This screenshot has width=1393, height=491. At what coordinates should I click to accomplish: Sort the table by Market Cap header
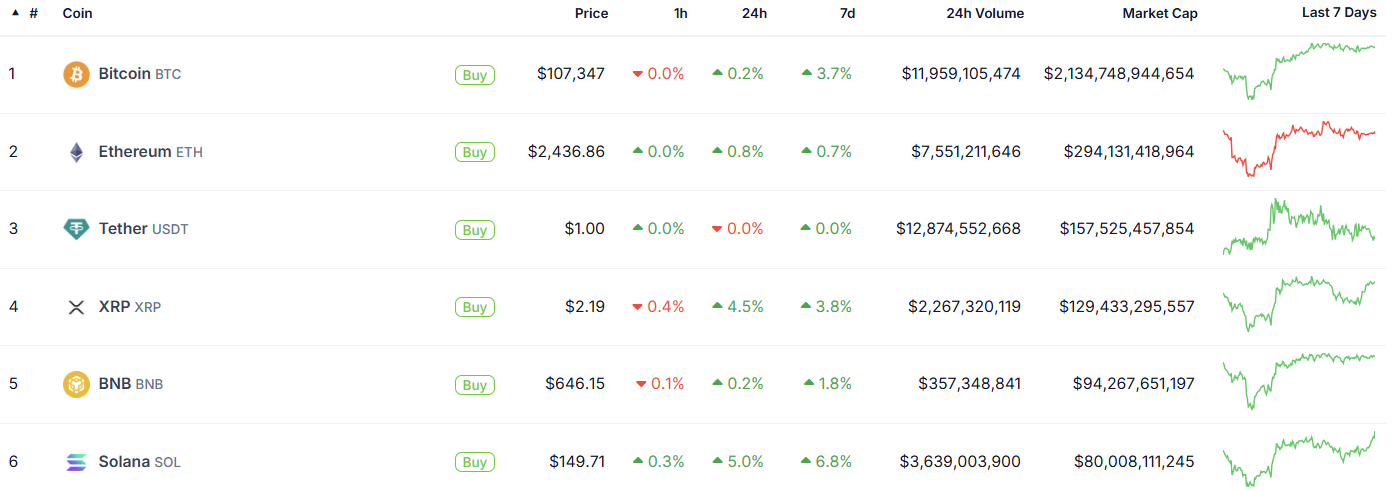click(x=1159, y=13)
